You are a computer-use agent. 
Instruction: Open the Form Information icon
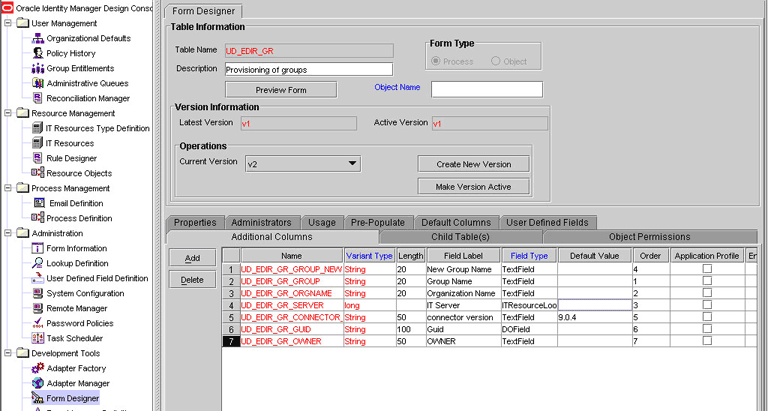[38, 248]
